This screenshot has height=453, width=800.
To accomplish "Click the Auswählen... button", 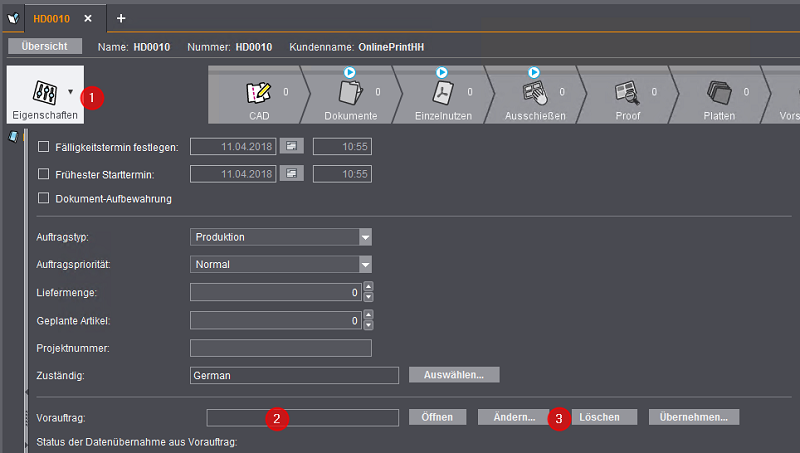I will coord(454,375).
